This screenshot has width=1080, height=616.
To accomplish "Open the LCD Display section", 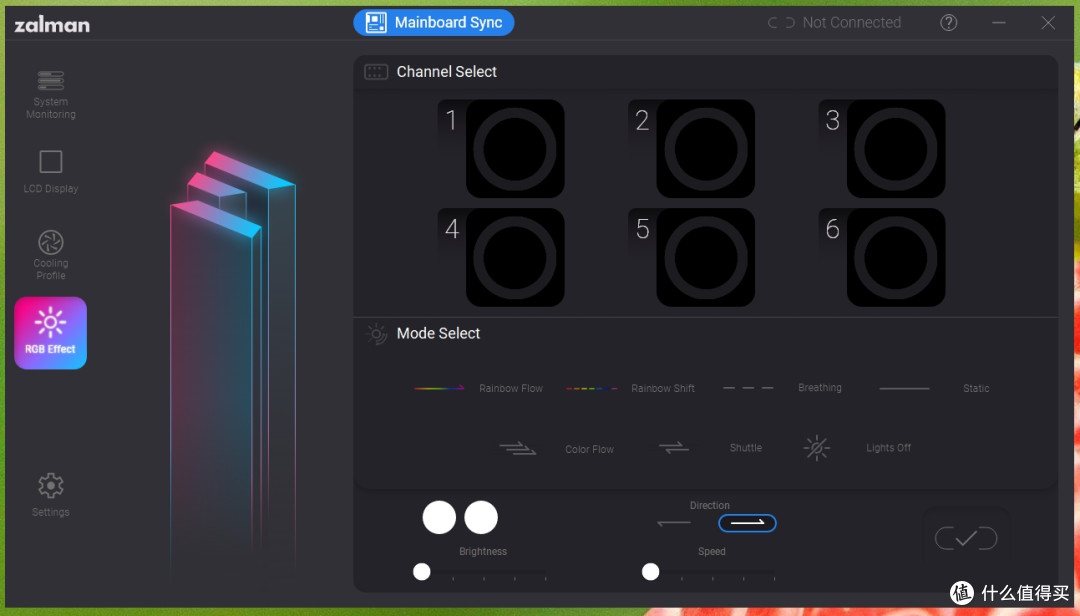I will tap(51, 172).
